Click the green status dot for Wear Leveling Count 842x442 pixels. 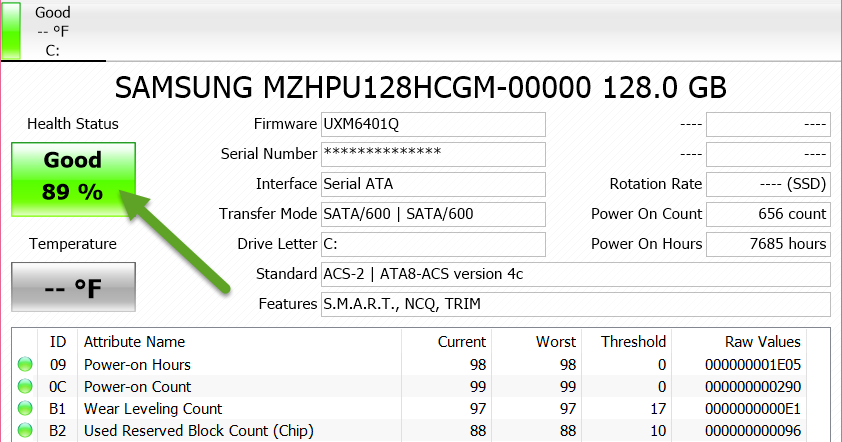point(25,409)
